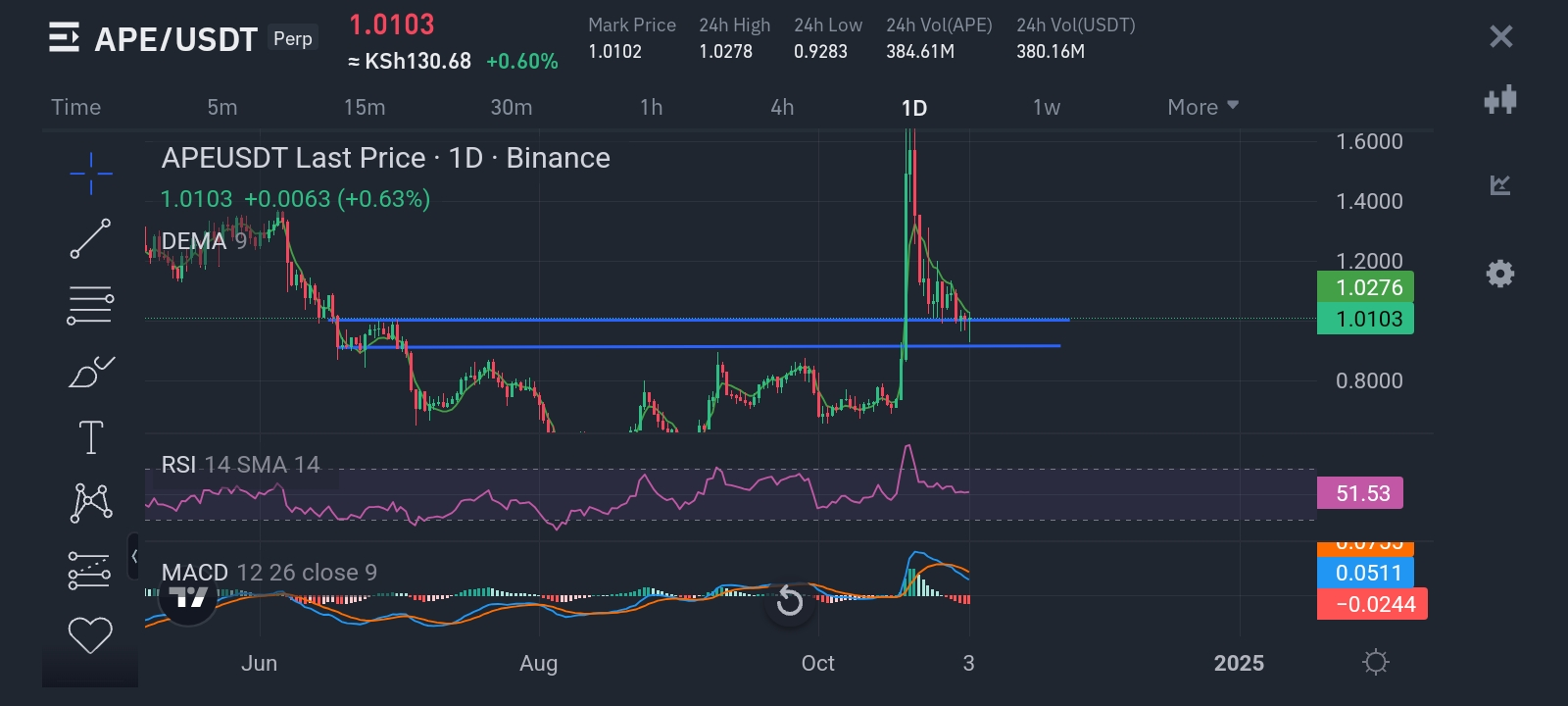Select the brush drawing tool
The width and height of the screenshot is (1568, 706).
pos(90,372)
